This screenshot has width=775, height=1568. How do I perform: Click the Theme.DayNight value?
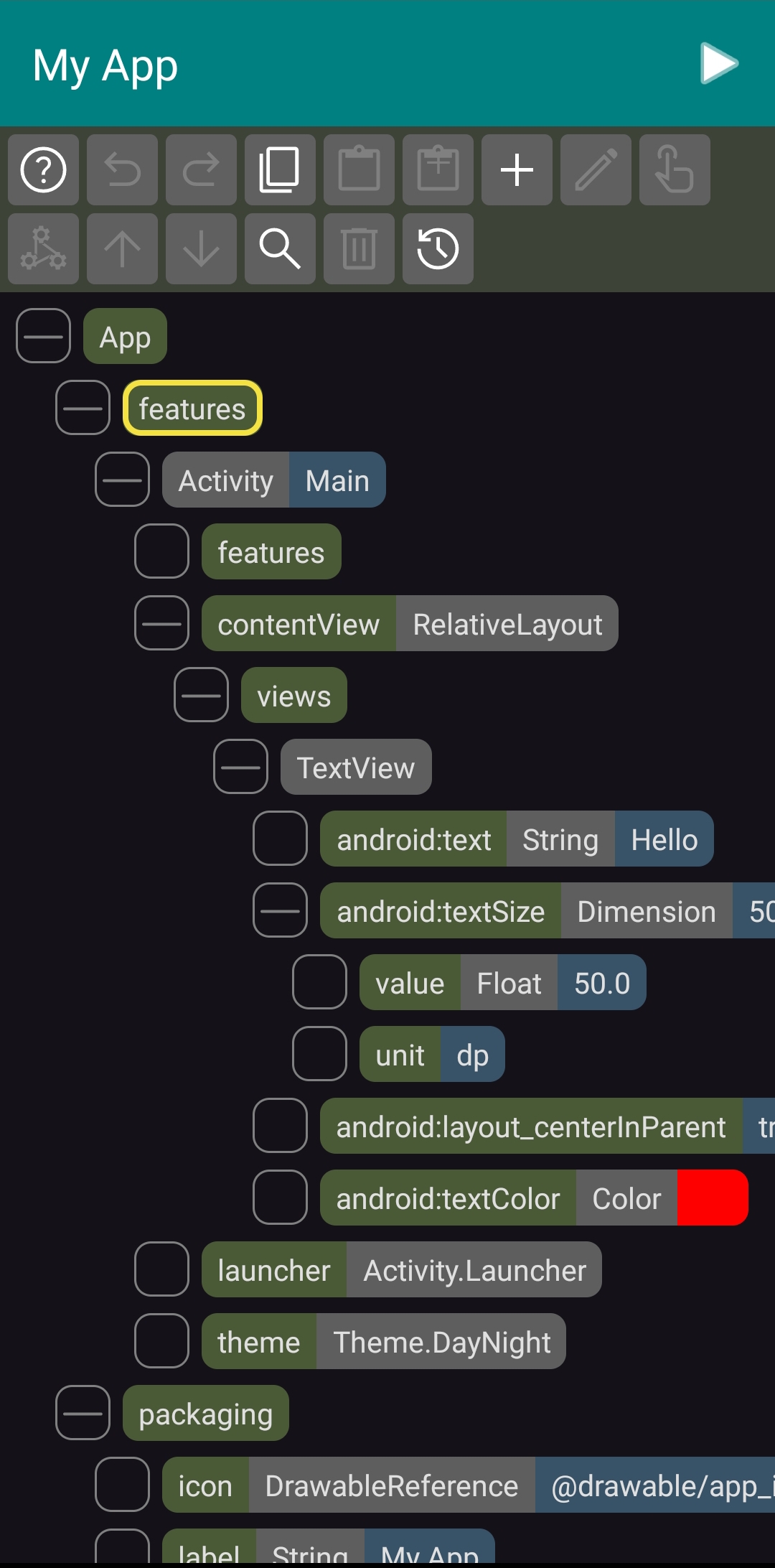click(441, 1341)
